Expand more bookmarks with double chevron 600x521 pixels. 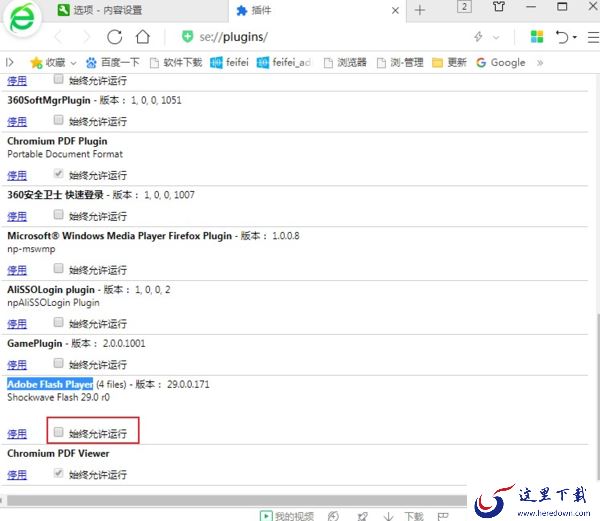[x=540, y=63]
